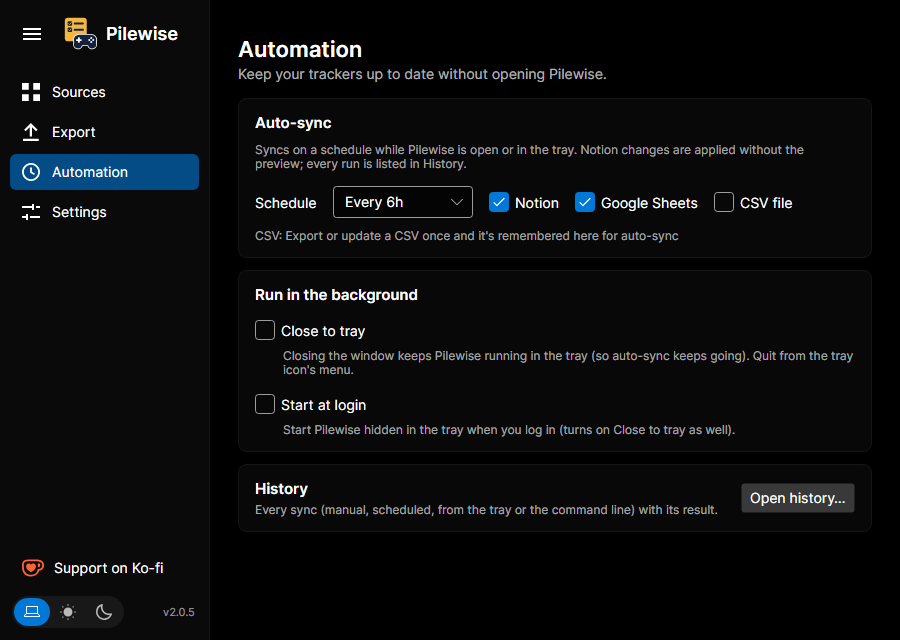Click the Run in the background heading
The width and height of the screenshot is (900, 640).
(336, 295)
